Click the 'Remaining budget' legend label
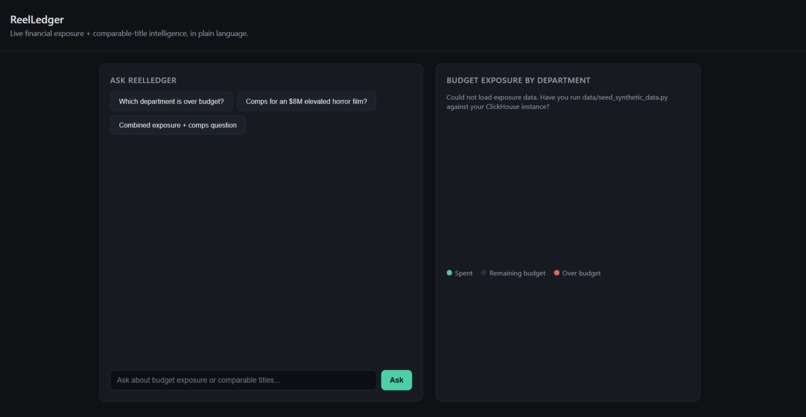This screenshot has height=417, width=806. (x=517, y=274)
